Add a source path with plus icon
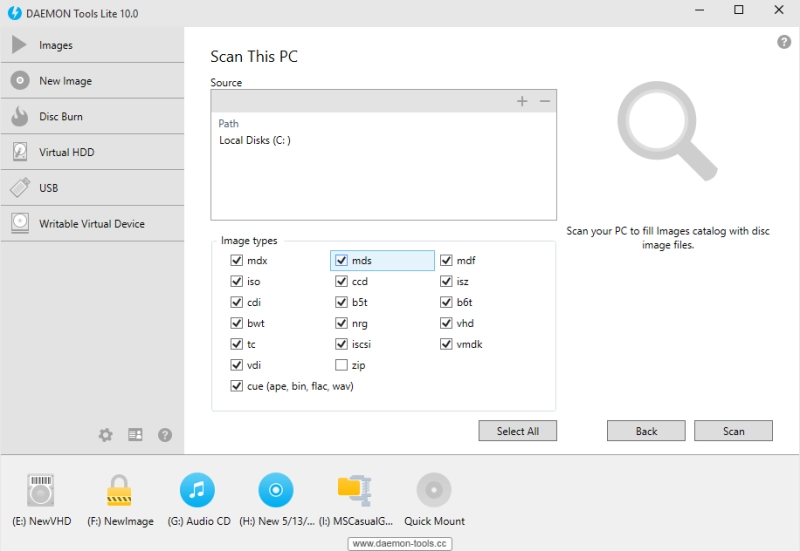This screenshot has width=800, height=551. click(522, 101)
